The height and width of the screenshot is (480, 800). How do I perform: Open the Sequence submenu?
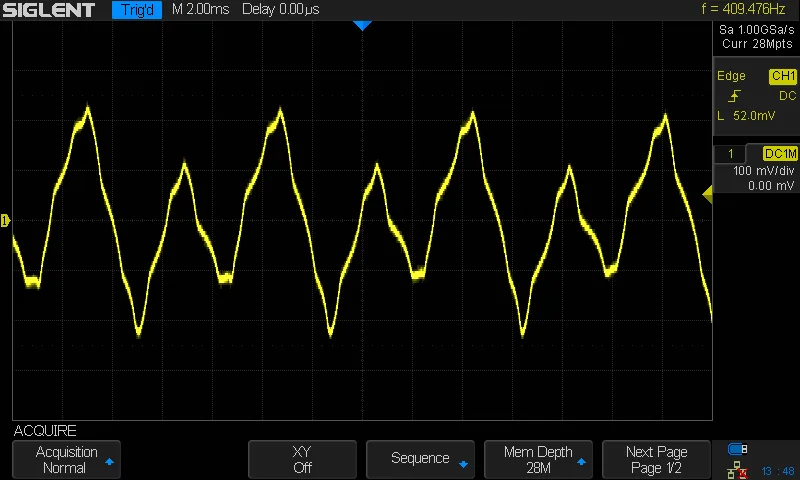(420, 460)
